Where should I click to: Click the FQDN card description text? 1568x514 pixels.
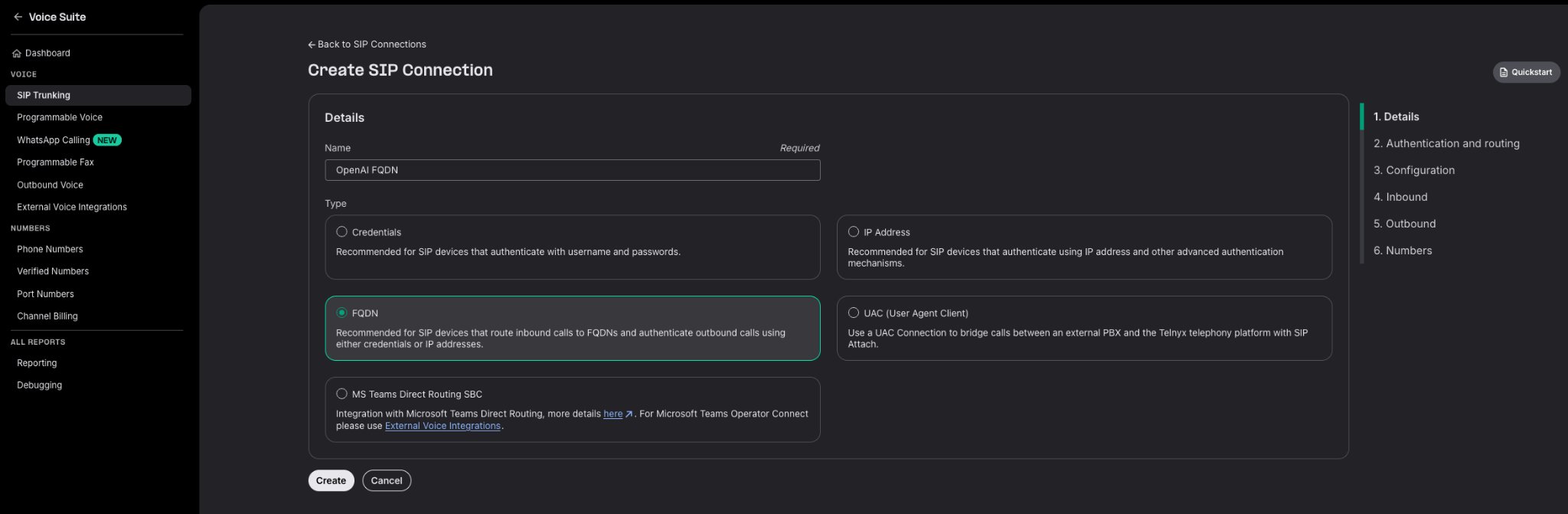click(560, 339)
